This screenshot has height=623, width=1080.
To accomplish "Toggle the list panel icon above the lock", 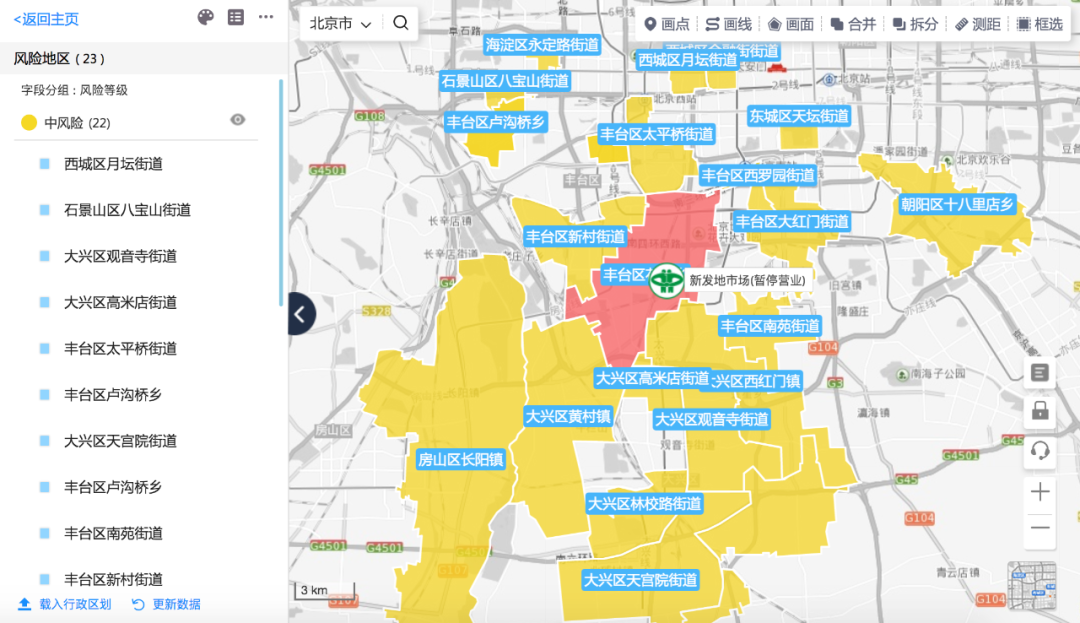I will (1038, 372).
